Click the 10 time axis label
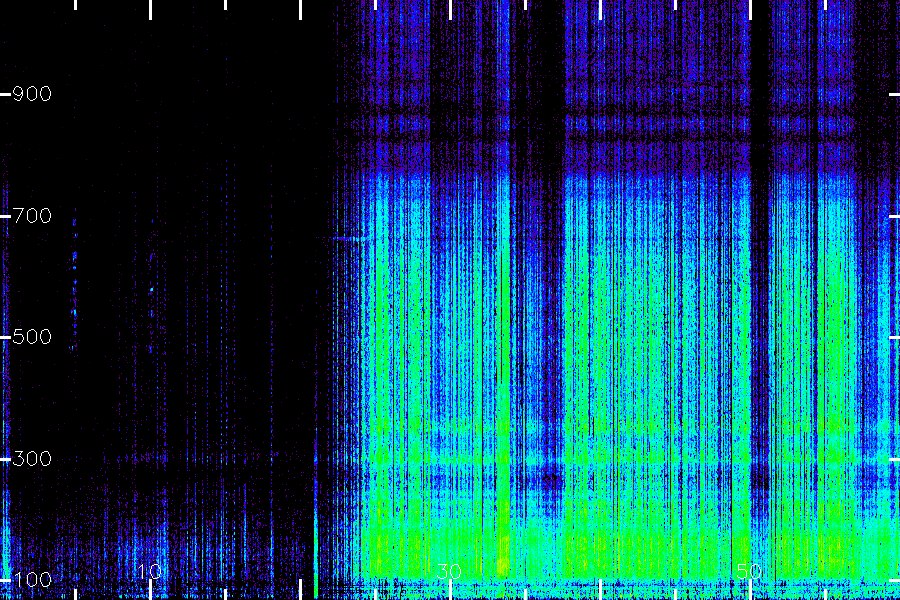The image size is (900, 600). [x=149, y=571]
